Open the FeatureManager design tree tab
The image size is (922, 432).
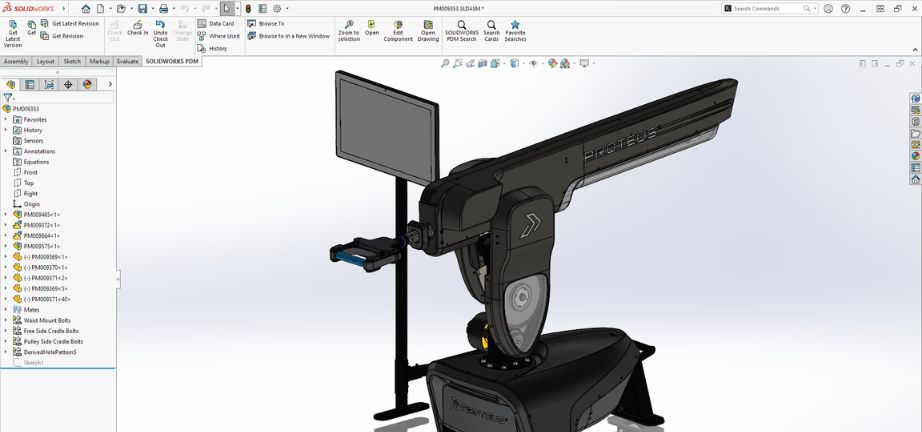[11, 85]
